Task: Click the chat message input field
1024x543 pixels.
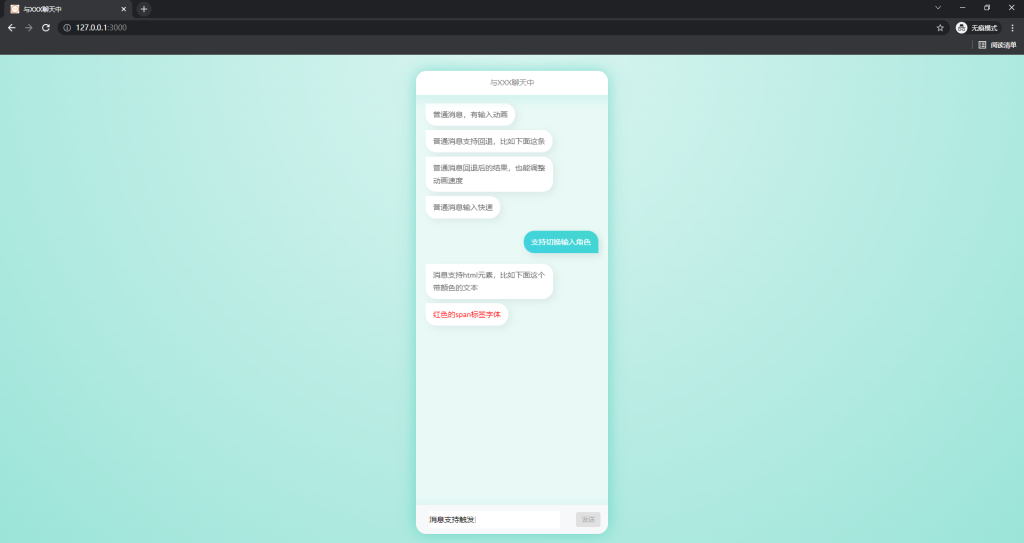Action: pyautogui.click(x=492, y=519)
